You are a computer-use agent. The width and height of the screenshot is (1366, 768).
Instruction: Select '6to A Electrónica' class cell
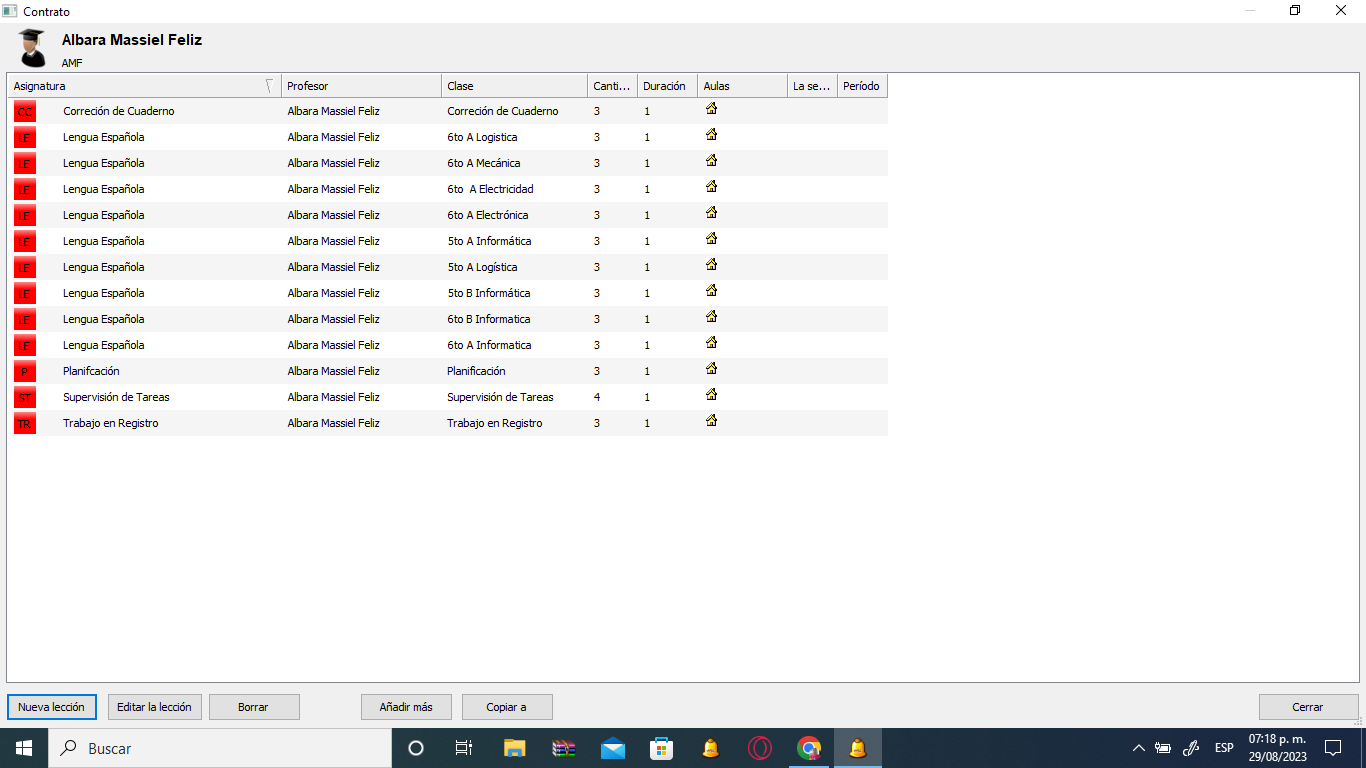pyautogui.click(x=488, y=215)
